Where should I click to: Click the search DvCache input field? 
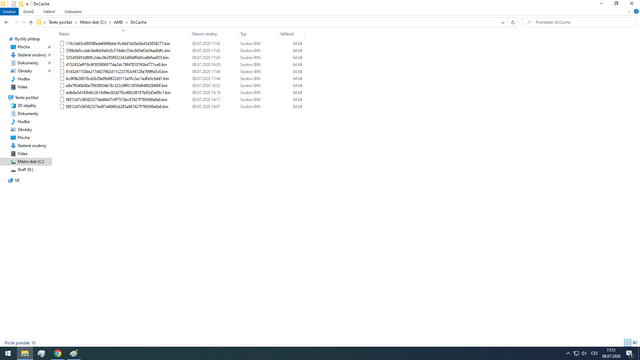tap(579, 22)
